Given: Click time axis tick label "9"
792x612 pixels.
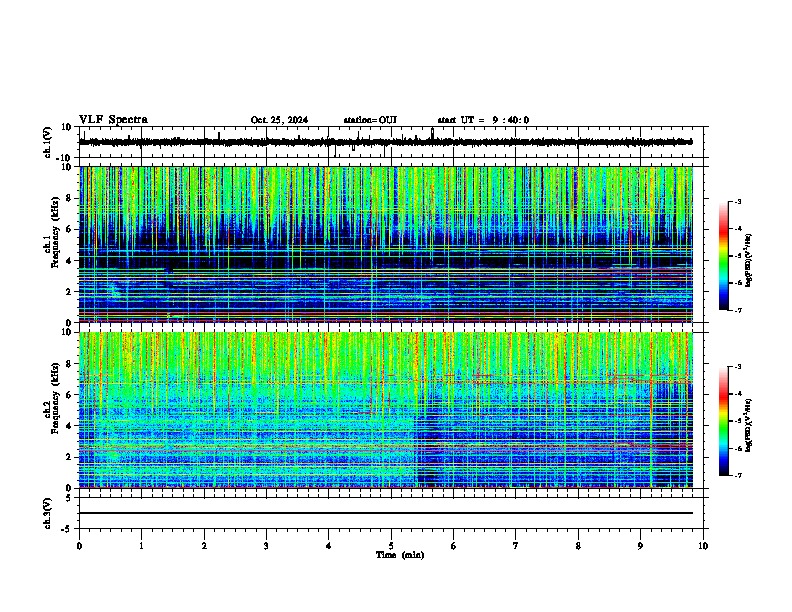Looking at the screenshot, I should [640, 546].
